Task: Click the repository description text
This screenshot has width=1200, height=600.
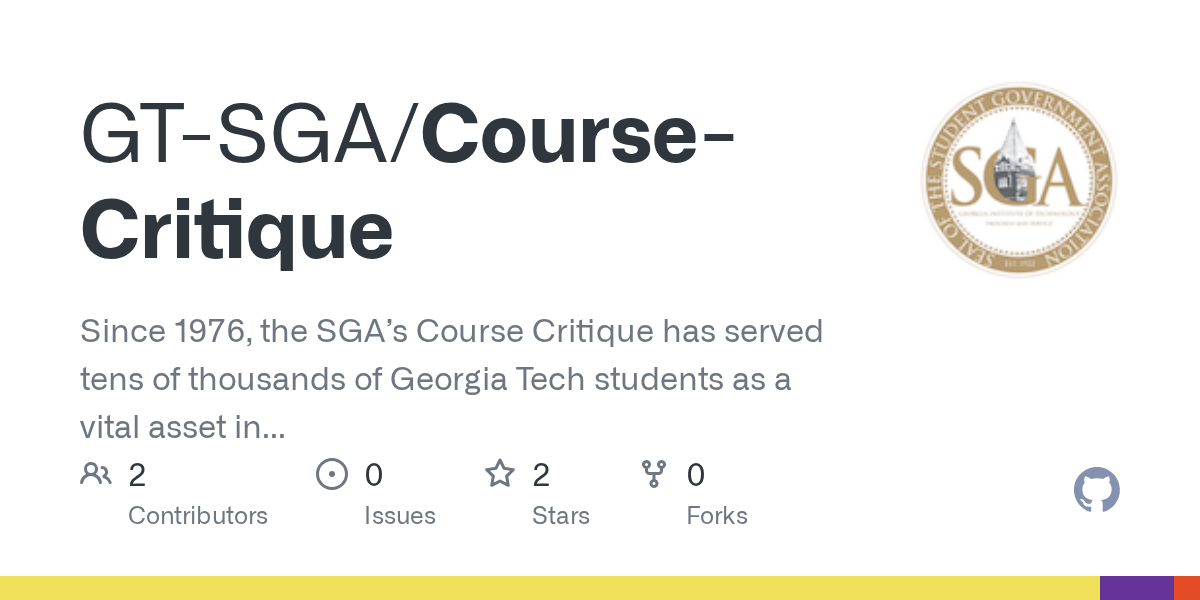Action: (x=451, y=380)
